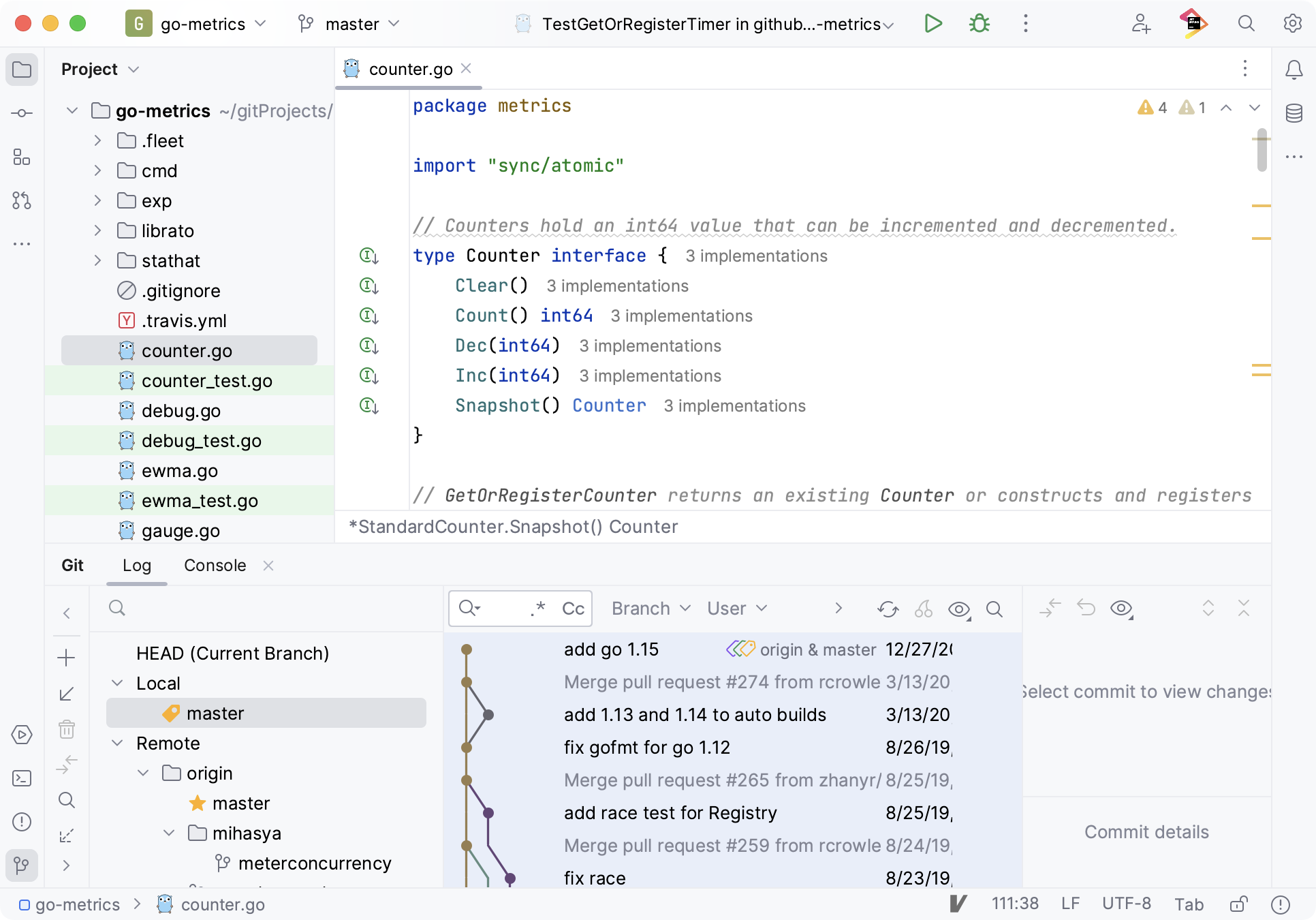Run the TestGetOrRegisterTimer configuration

click(x=933, y=23)
